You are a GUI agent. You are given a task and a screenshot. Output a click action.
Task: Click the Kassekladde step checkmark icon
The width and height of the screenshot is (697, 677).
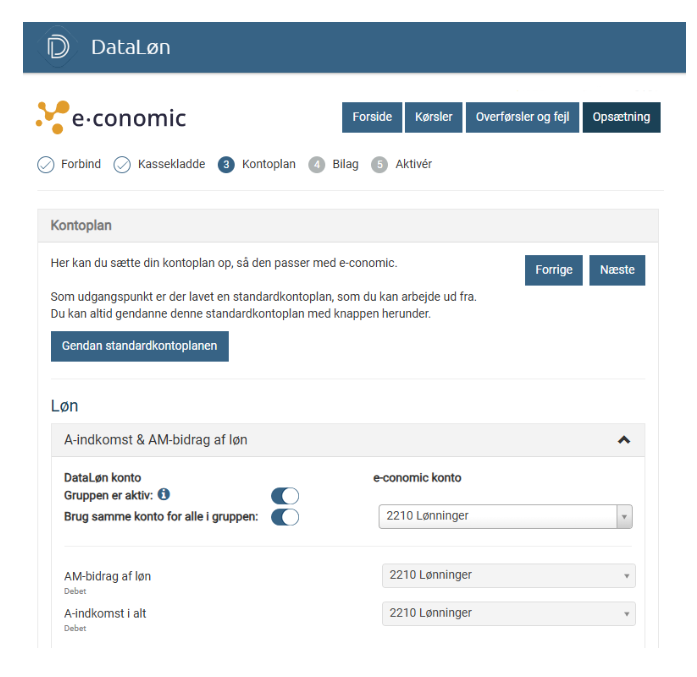coord(122,165)
